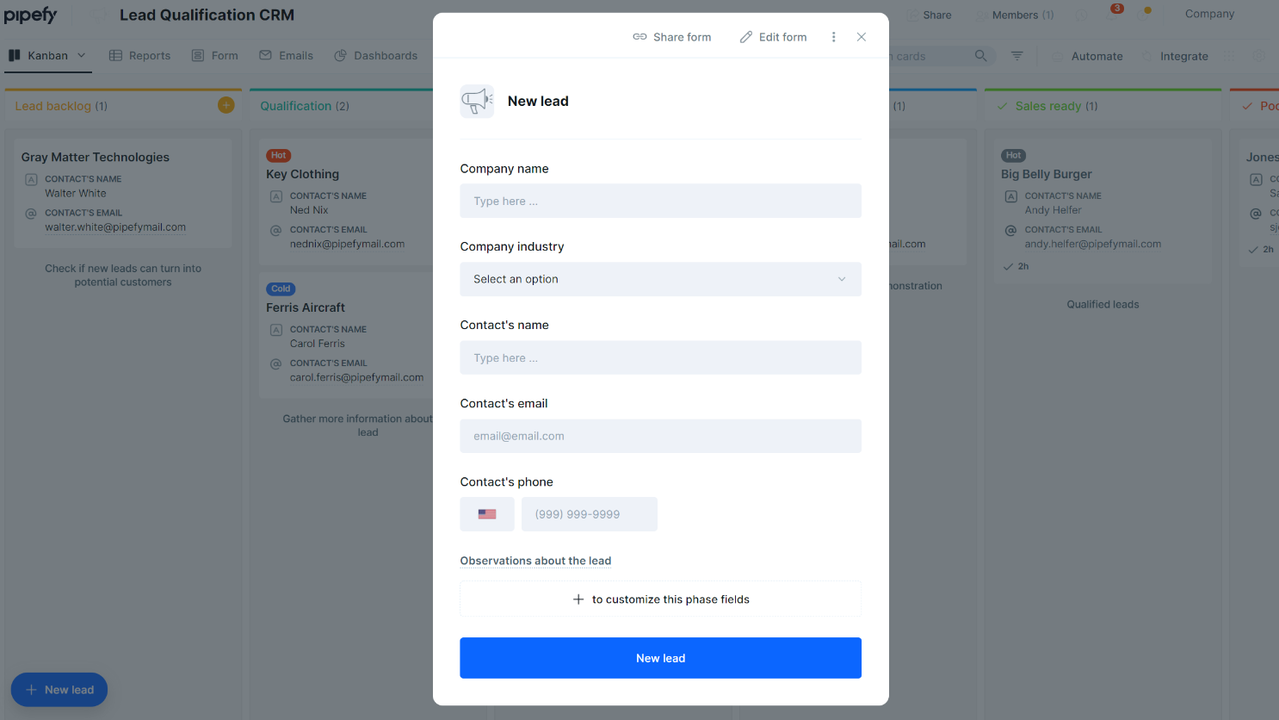Submit with the blue New lead button

pyautogui.click(x=660, y=658)
